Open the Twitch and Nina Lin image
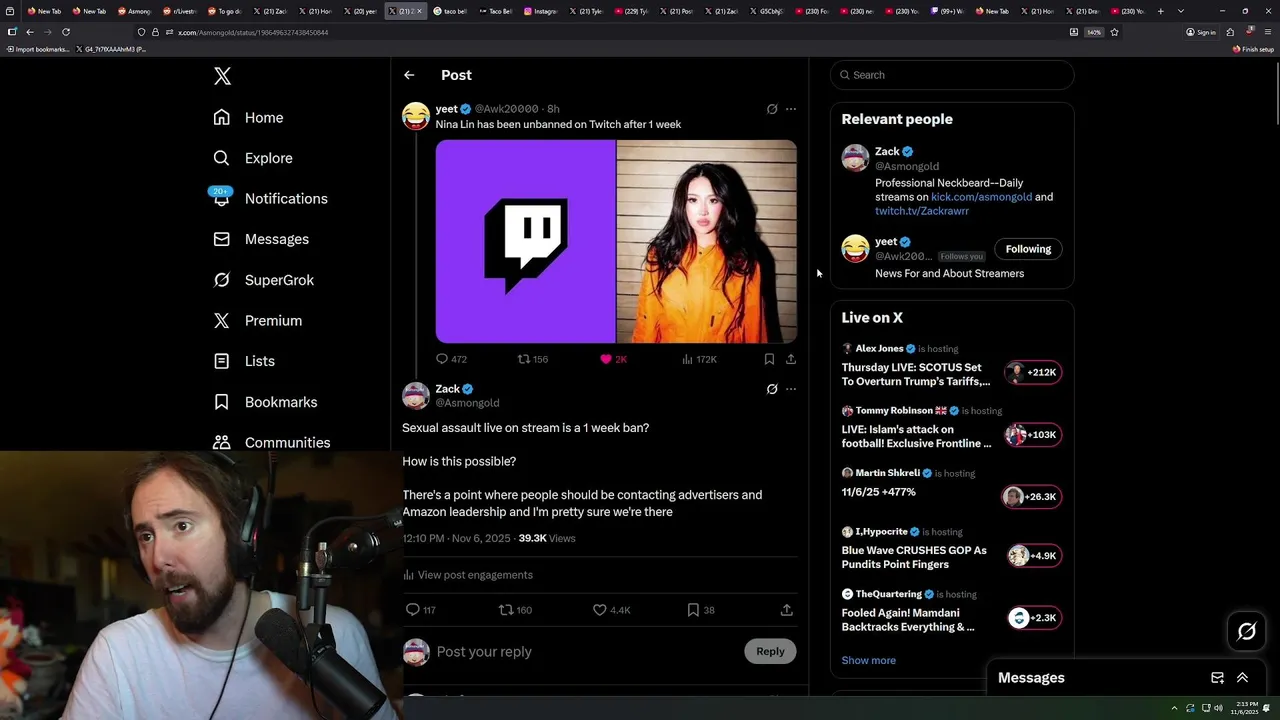Screen dimensions: 1280x720 click(x=616, y=241)
